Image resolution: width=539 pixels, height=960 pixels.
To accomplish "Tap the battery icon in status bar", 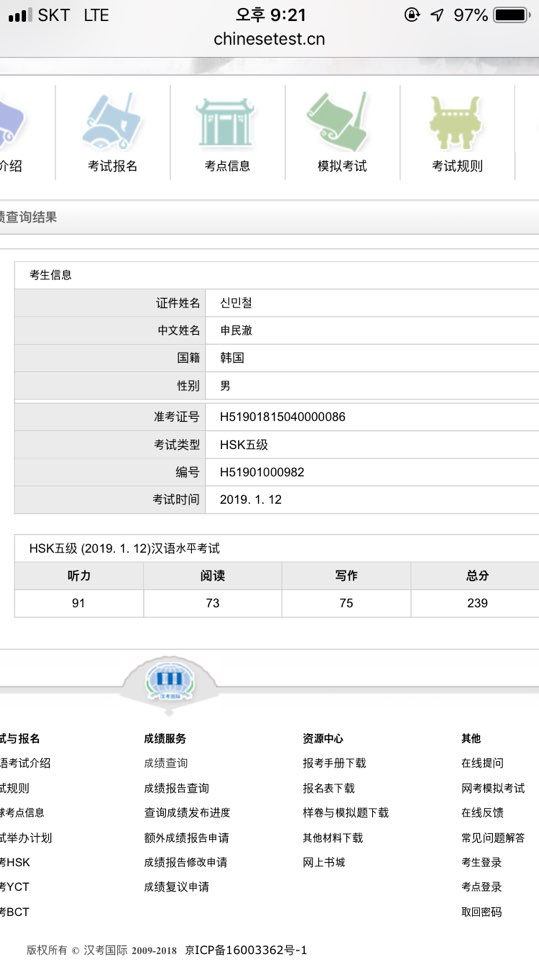I will [511, 15].
